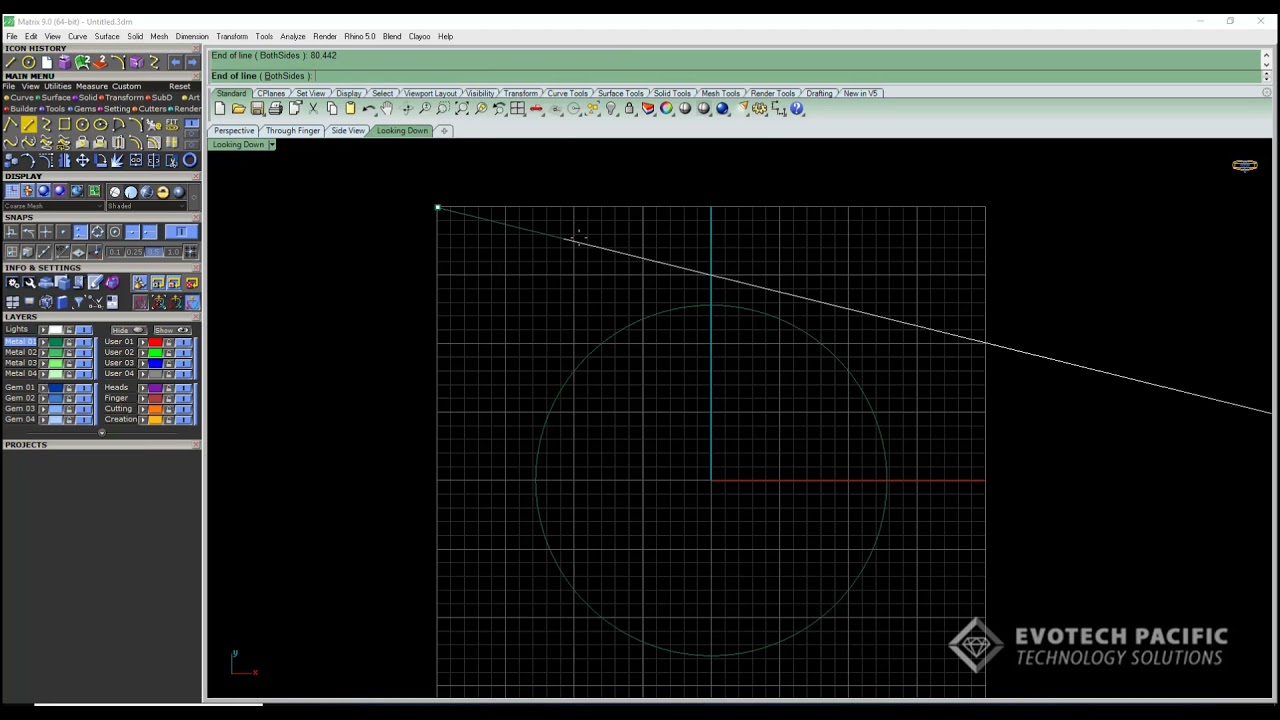The image size is (1280, 720).
Task: Click the blue Help question mark icon
Action: pos(796,108)
